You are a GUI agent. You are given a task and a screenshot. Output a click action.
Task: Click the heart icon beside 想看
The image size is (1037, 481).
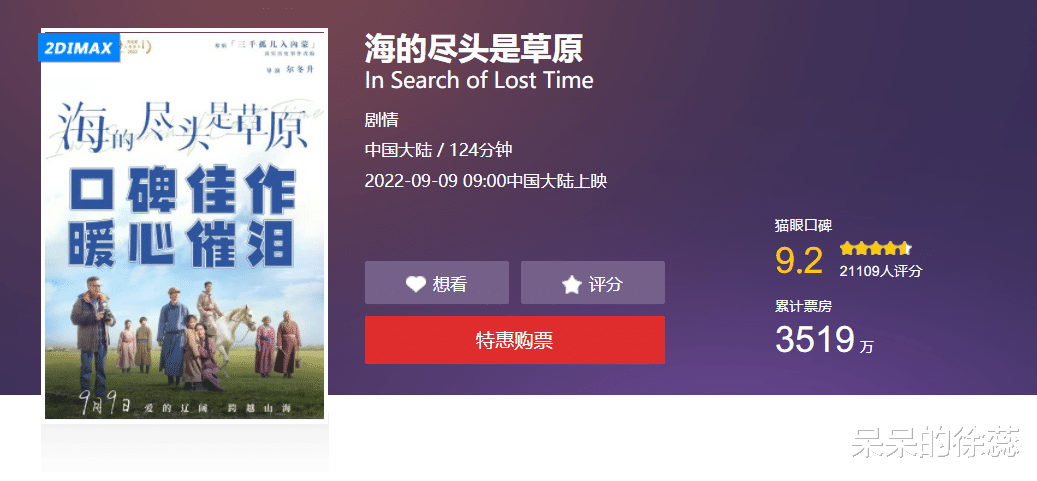[x=415, y=284]
